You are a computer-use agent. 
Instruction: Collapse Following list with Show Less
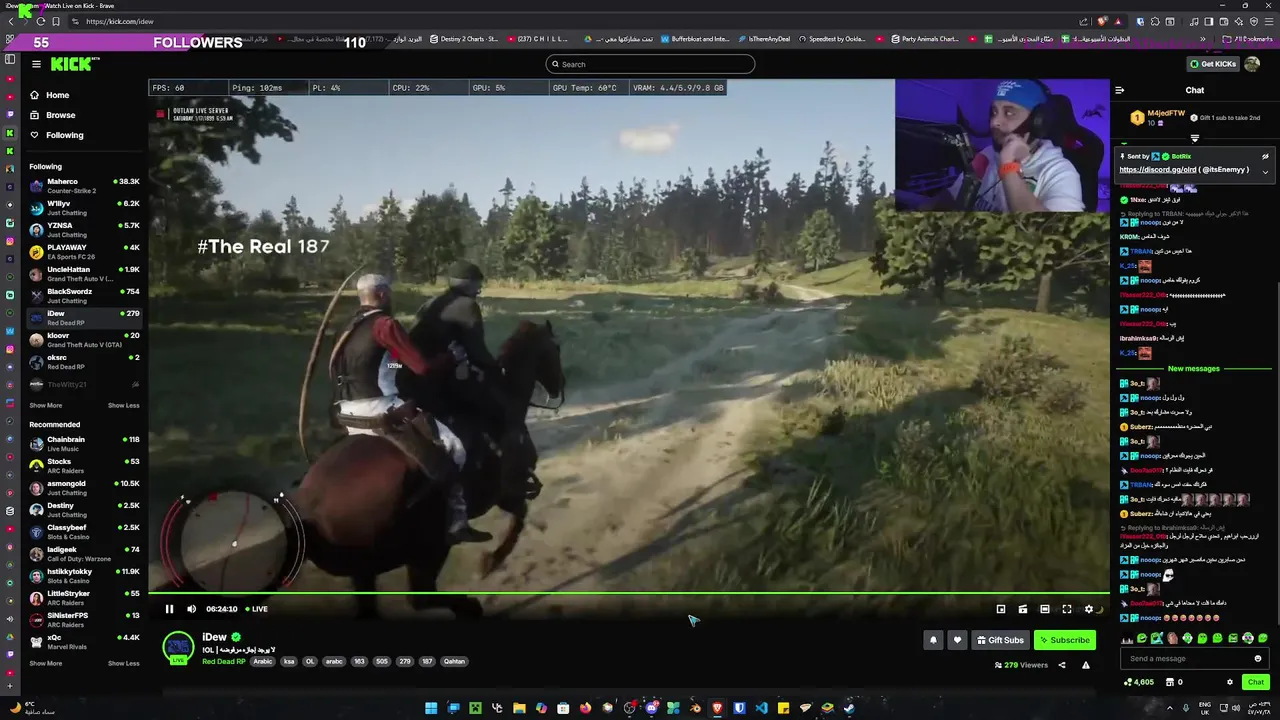click(x=123, y=405)
